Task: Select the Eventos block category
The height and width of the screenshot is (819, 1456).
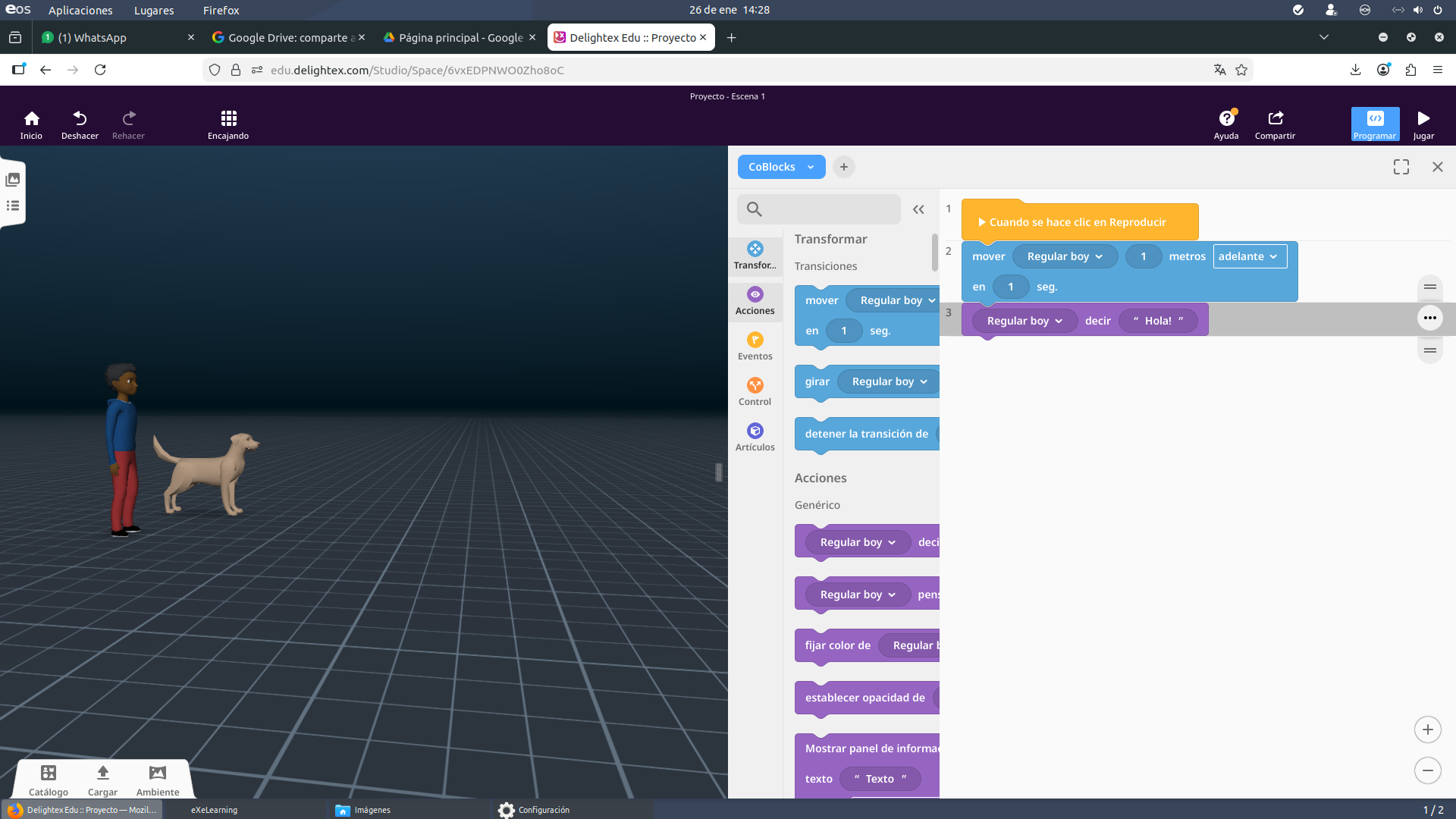Action: point(755,346)
